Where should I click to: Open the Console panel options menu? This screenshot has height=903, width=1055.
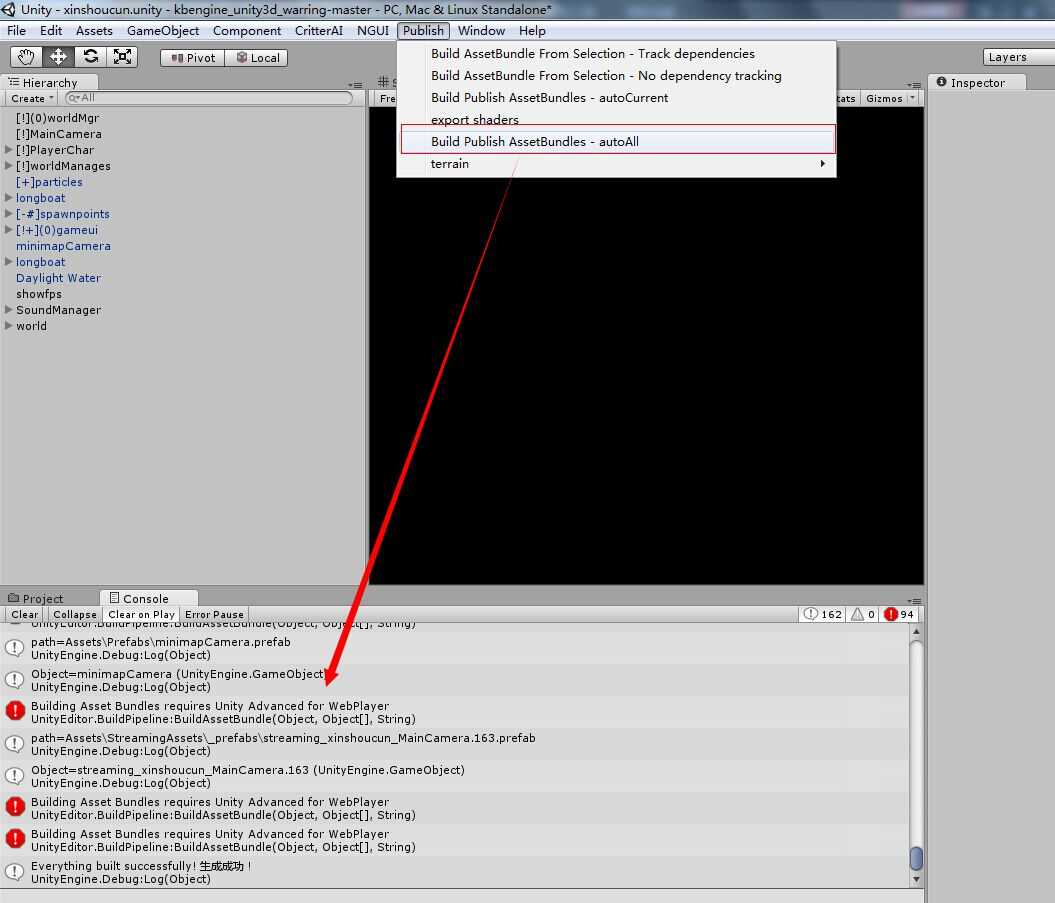(914, 600)
